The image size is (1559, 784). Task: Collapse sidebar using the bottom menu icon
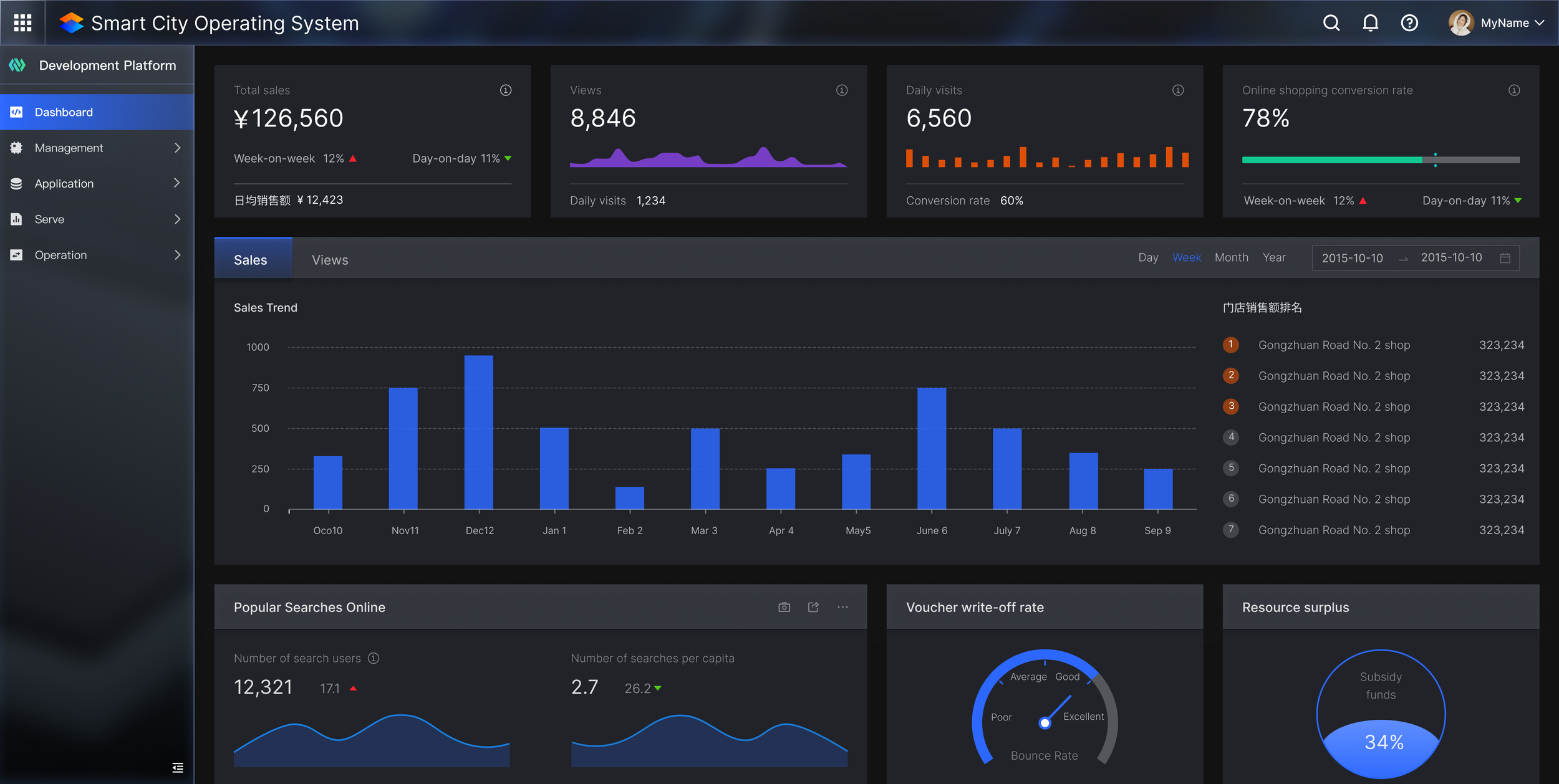[178, 767]
